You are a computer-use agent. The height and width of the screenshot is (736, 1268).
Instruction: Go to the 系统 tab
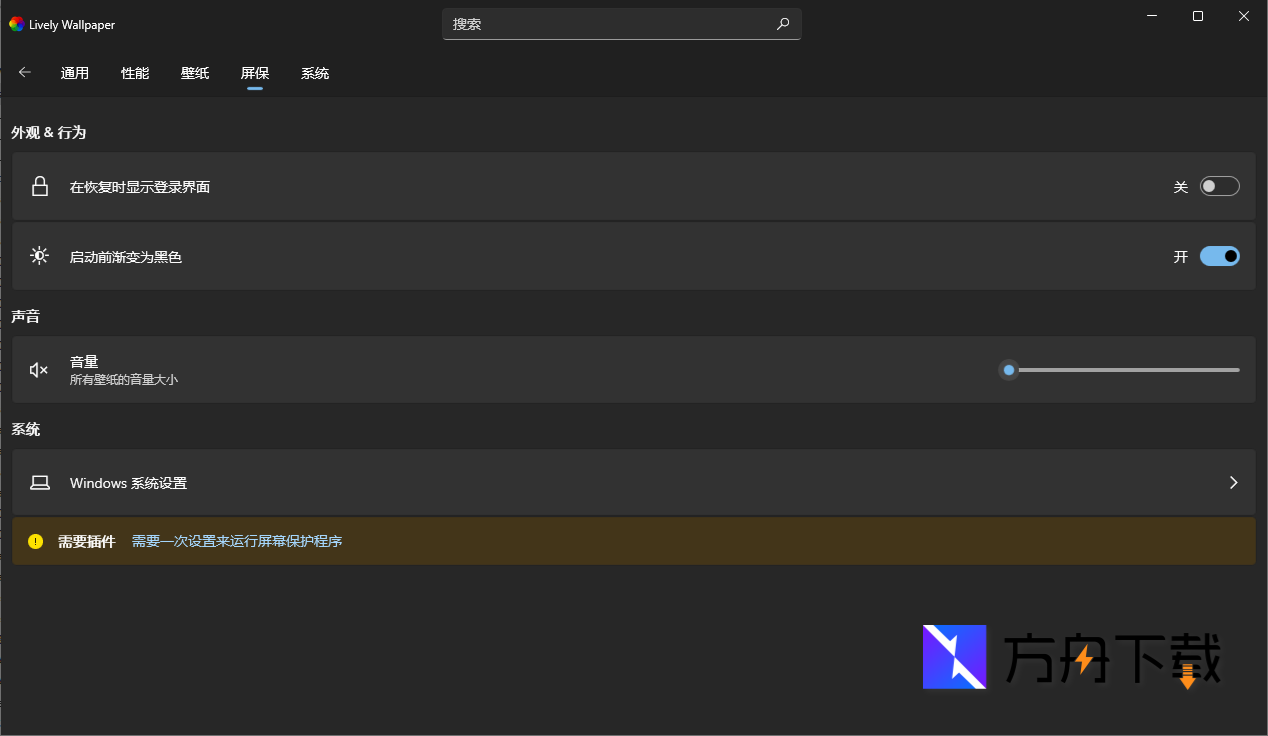[x=315, y=73]
